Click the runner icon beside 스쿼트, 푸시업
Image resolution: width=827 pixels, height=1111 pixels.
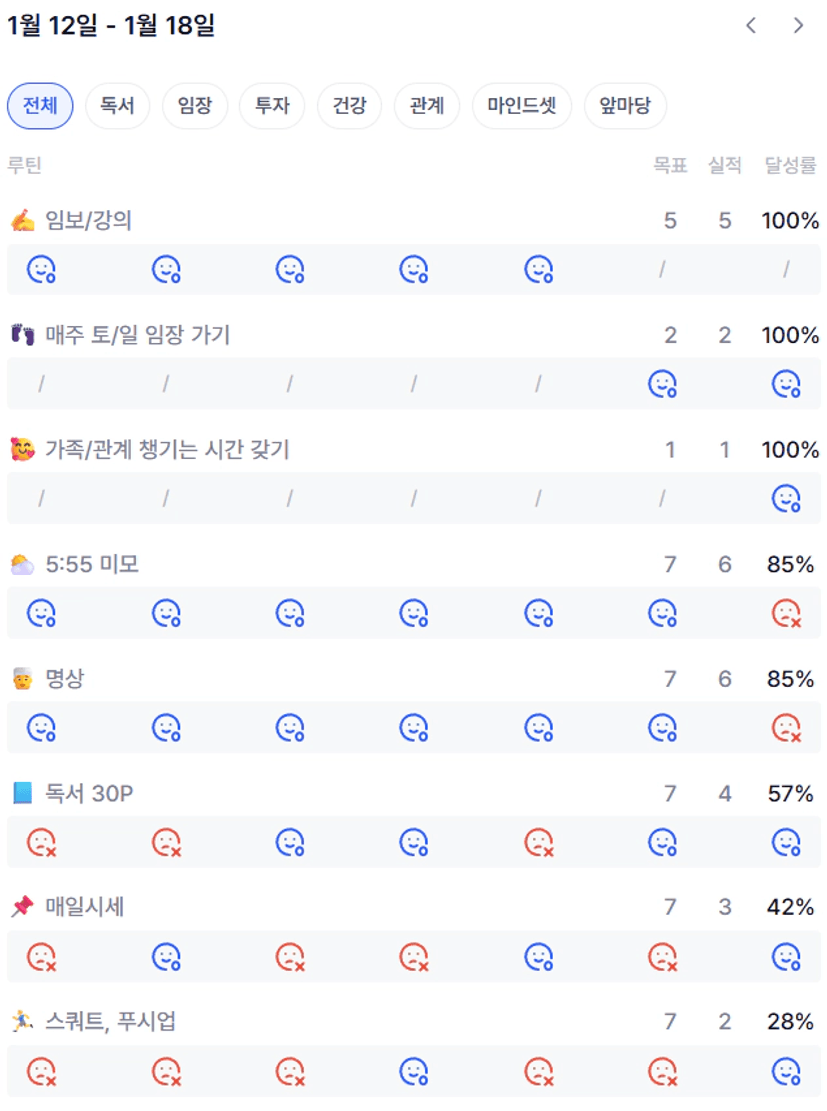[x=22, y=1022]
